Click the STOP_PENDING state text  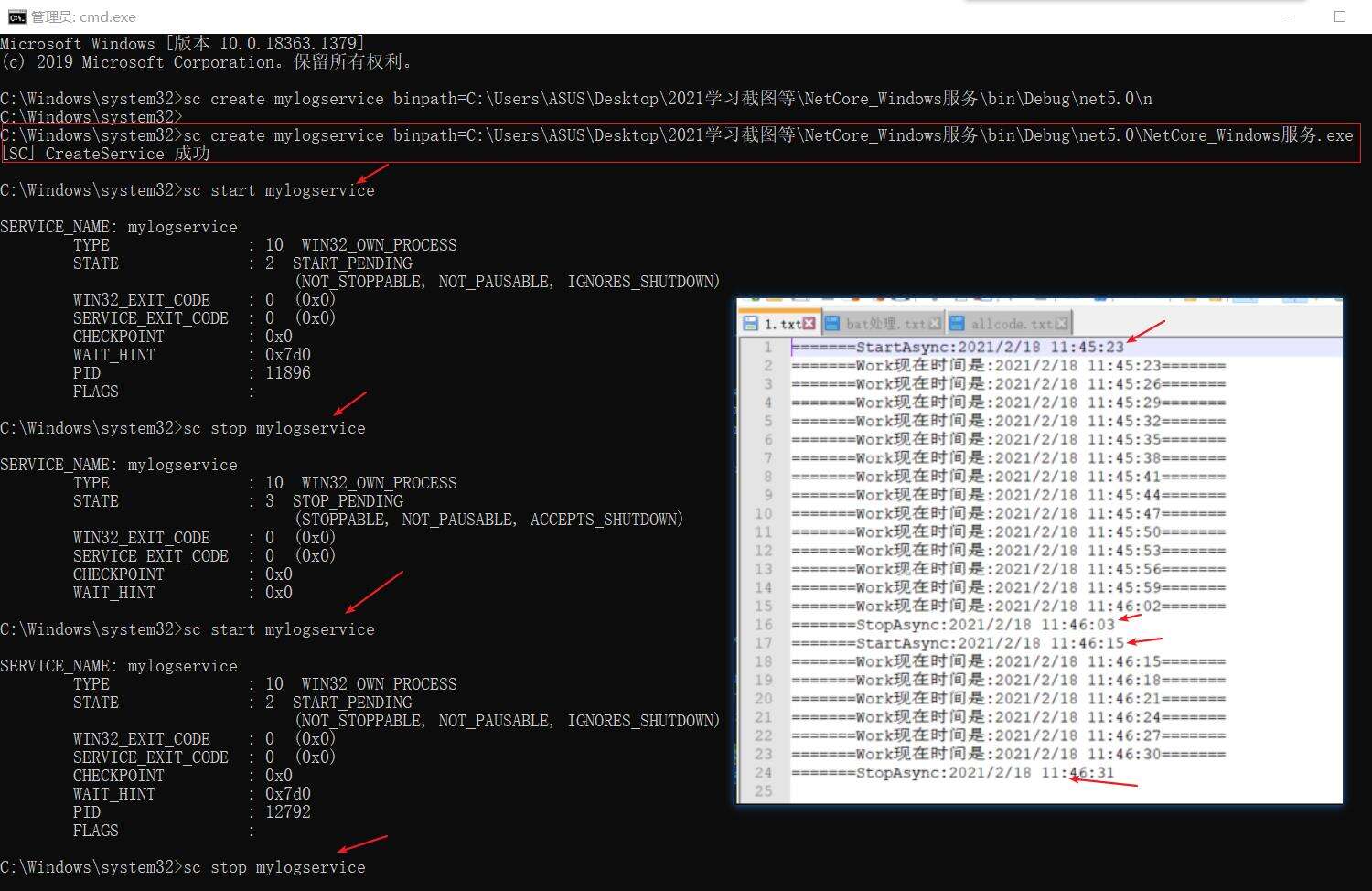click(x=348, y=501)
